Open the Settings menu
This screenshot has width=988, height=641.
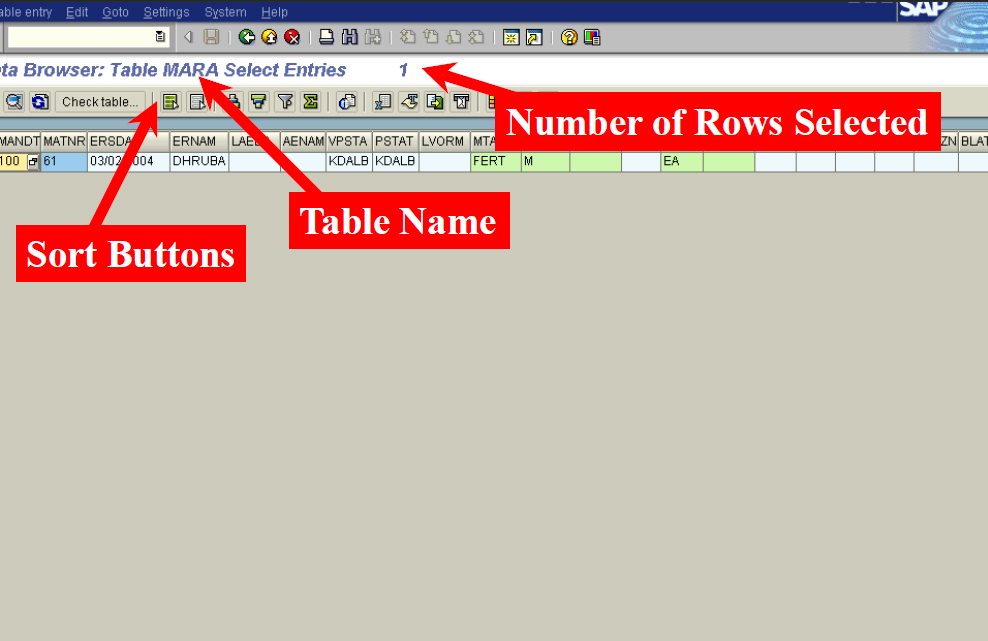click(166, 12)
